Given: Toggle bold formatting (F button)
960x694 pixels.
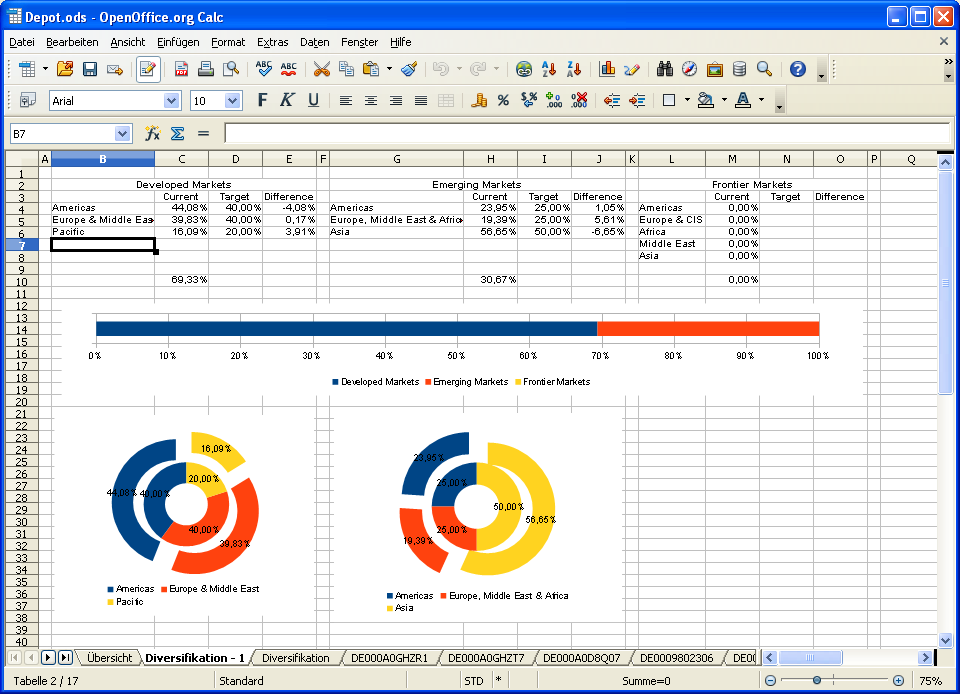Looking at the screenshot, I should pyautogui.click(x=262, y=100).
